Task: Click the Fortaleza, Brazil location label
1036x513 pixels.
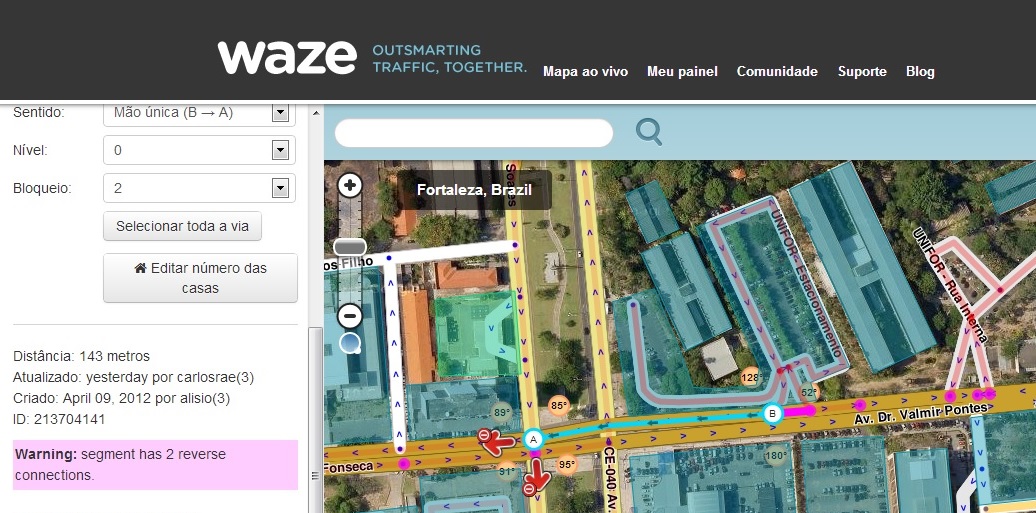Action: tap(474, 190)
